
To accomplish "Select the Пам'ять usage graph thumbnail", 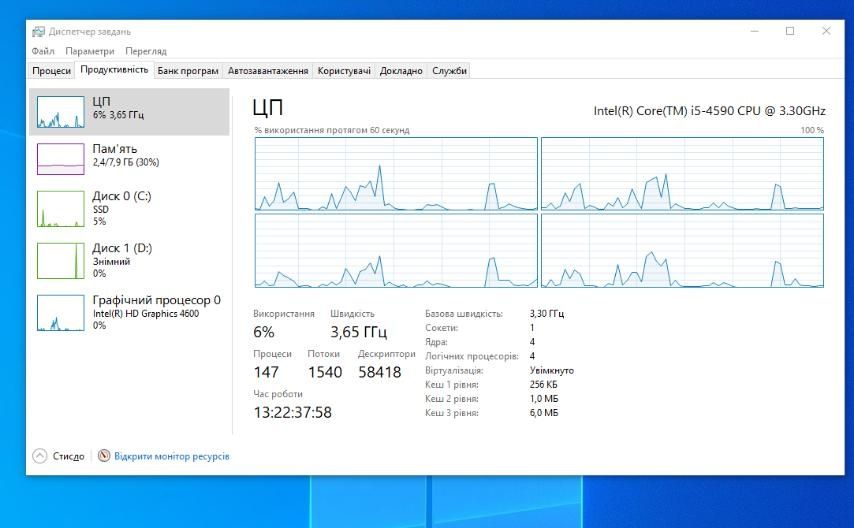I will tap(60, 159).
